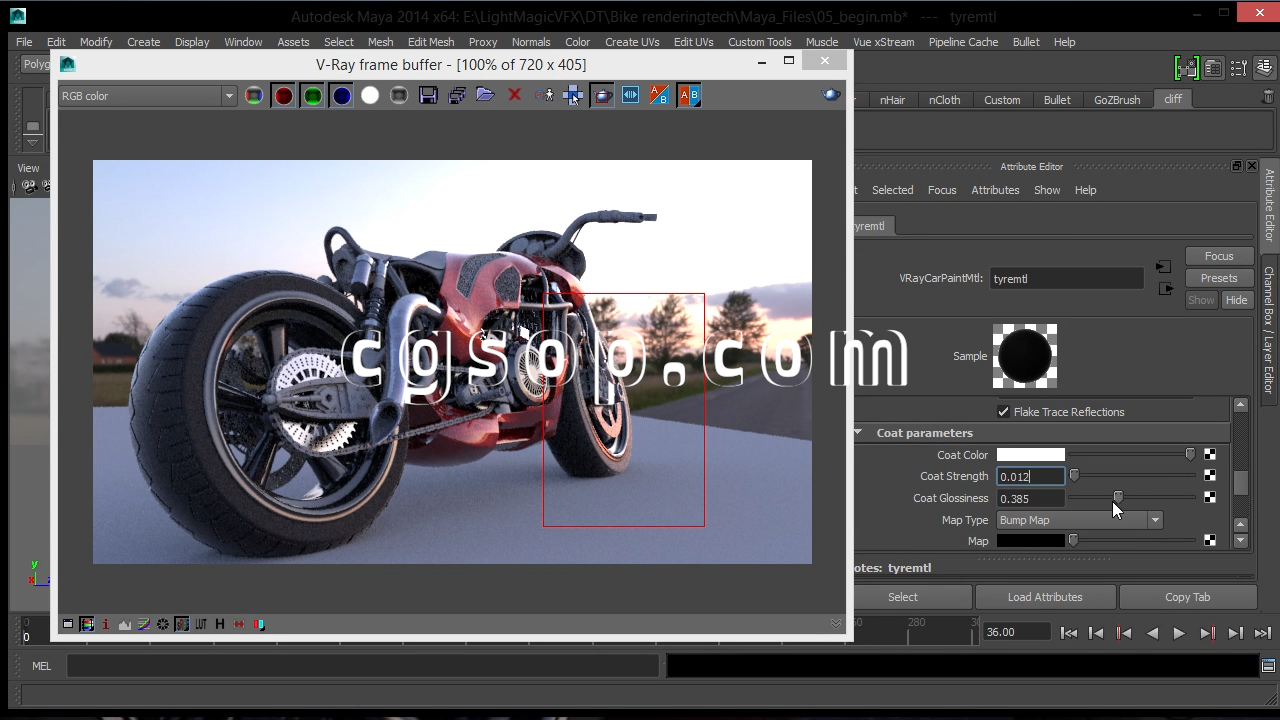This screenshot has height=720, width=1280.
Task: Open the Create UVs menu
Action: [x=632, y=42]
